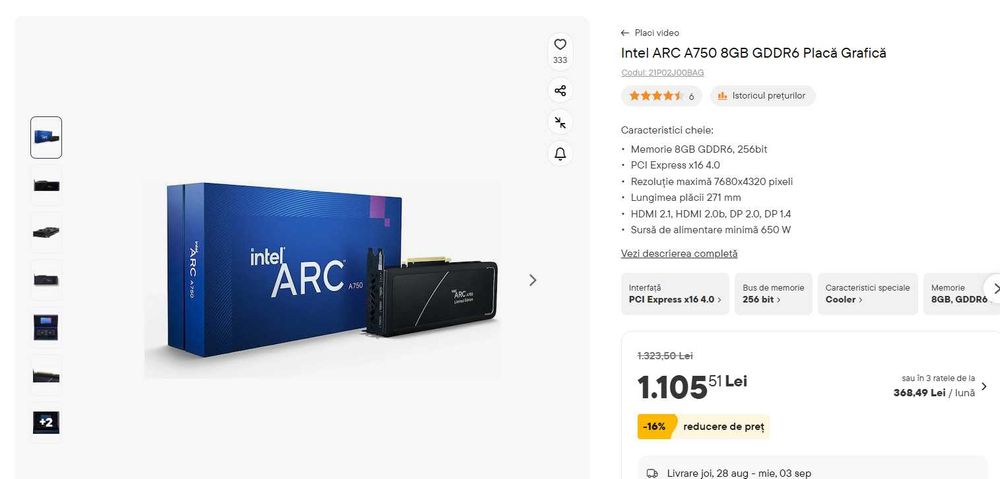Click the product code 21P02J00BAG link

pyautogui.click(x=663, y=73)
